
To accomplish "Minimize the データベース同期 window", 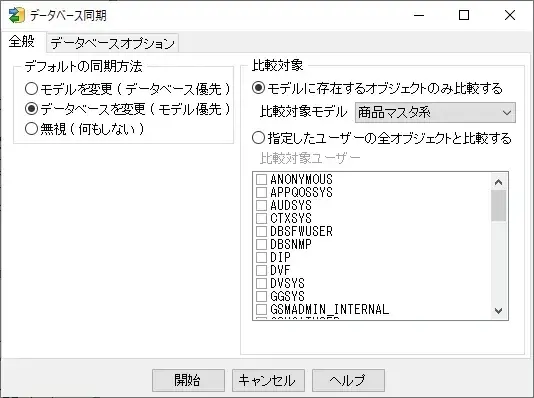I will pos(419,15).
